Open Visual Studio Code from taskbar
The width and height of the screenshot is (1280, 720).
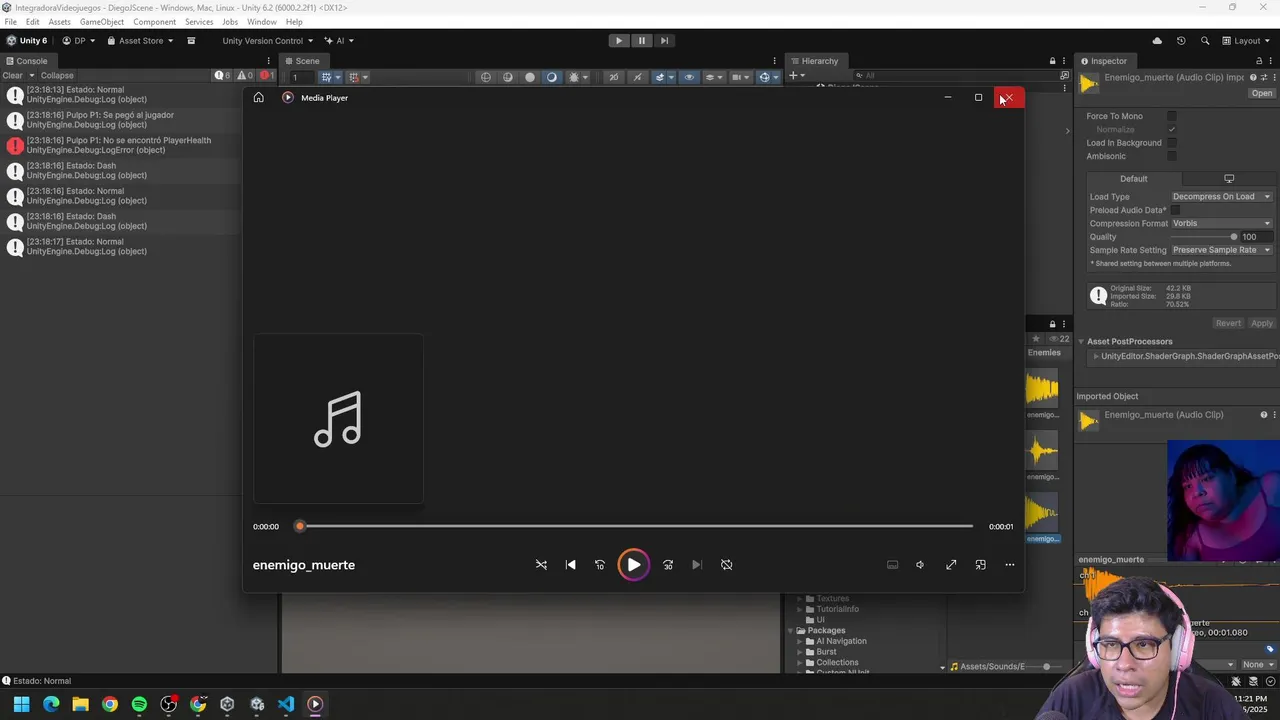pos(286,704)
